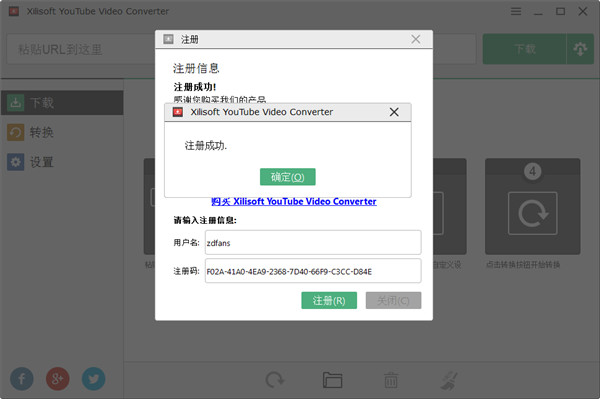Close the Xilisoft message box
The width and height of the screenshot is (600, 399).
(394, 112)
